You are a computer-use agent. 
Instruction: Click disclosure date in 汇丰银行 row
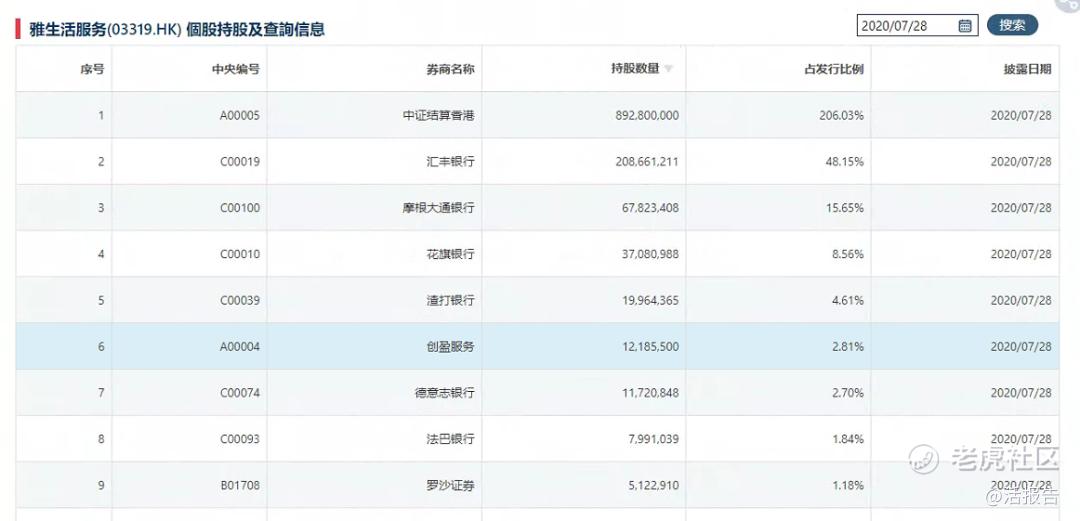pos(1021,161)
